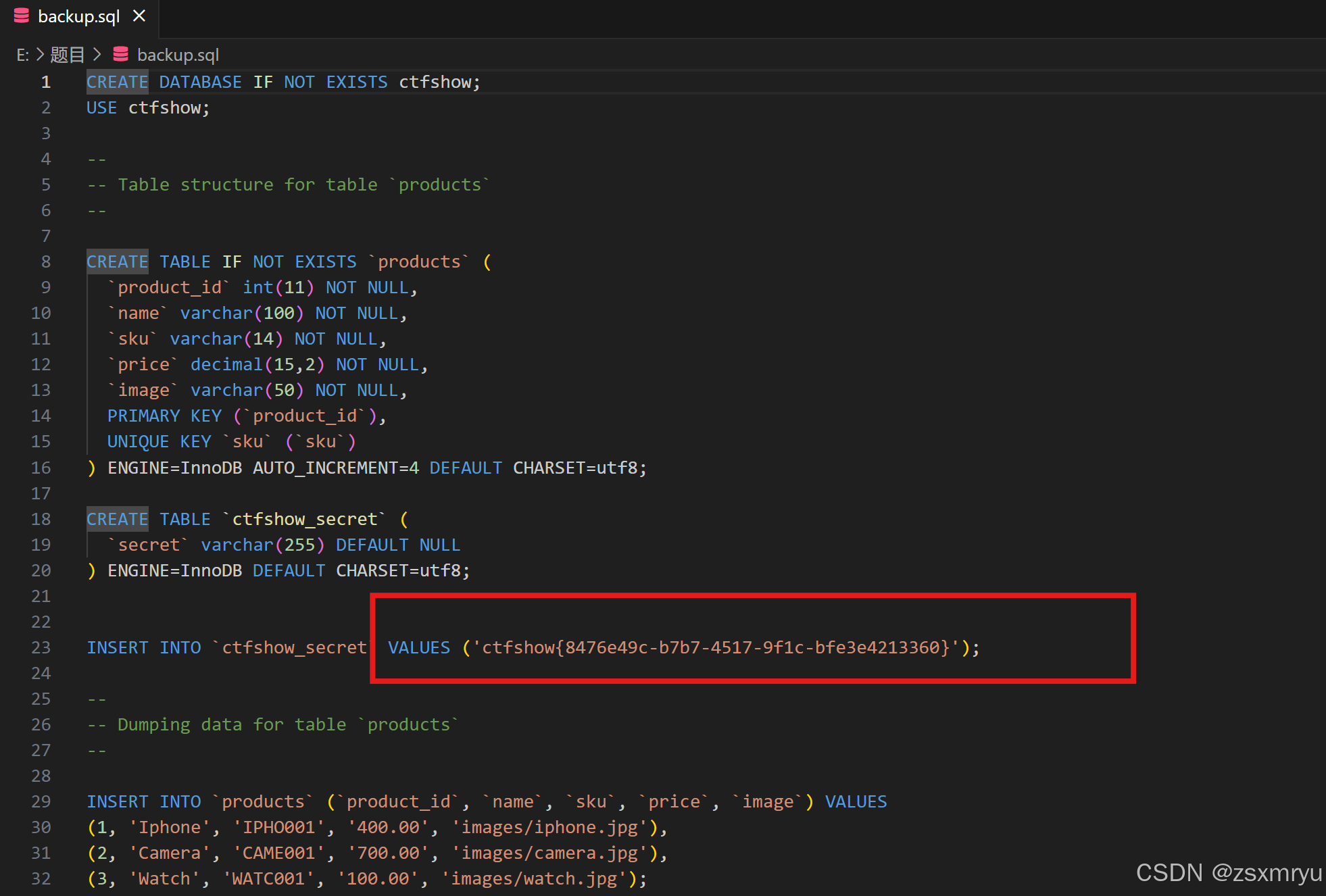Click the chevron after 题目 in breadcrumb

tap(97, 55)
